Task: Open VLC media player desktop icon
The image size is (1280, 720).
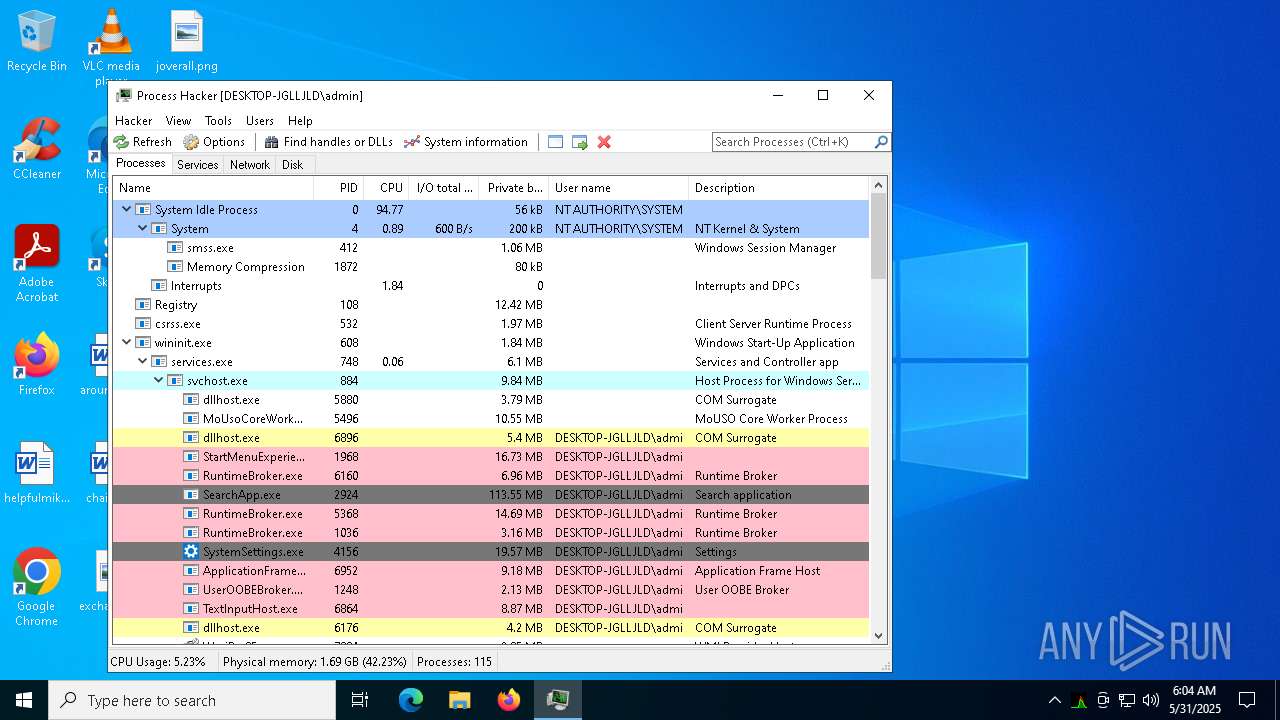Action: (x=111, y=47)
